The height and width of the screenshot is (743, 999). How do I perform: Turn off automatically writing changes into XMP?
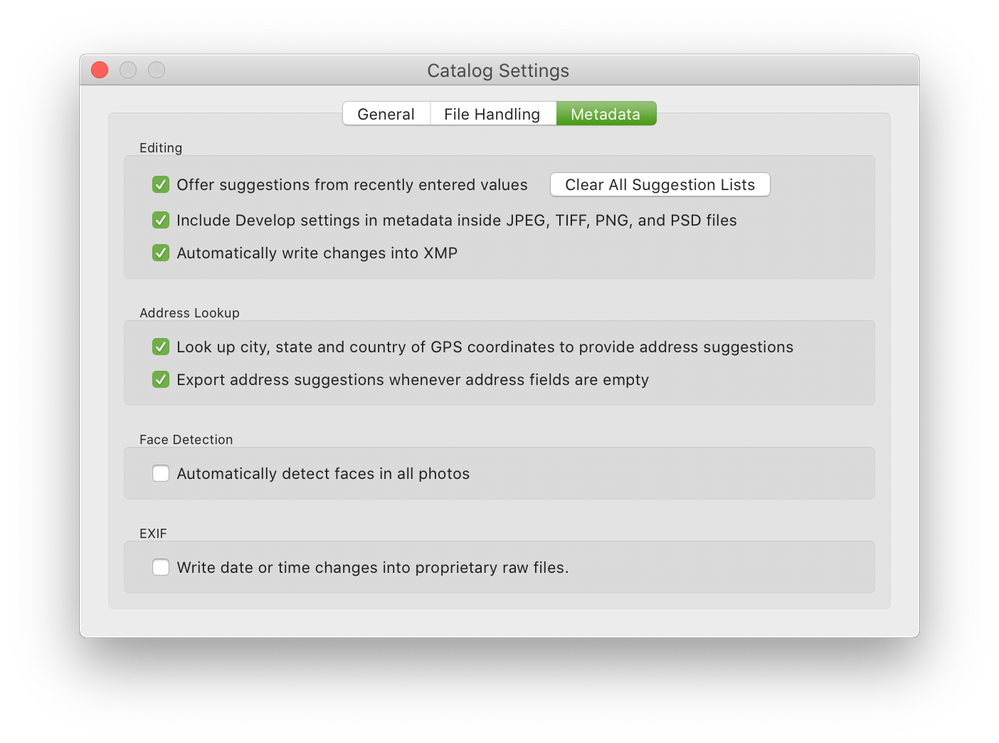[x=161, y=253]
